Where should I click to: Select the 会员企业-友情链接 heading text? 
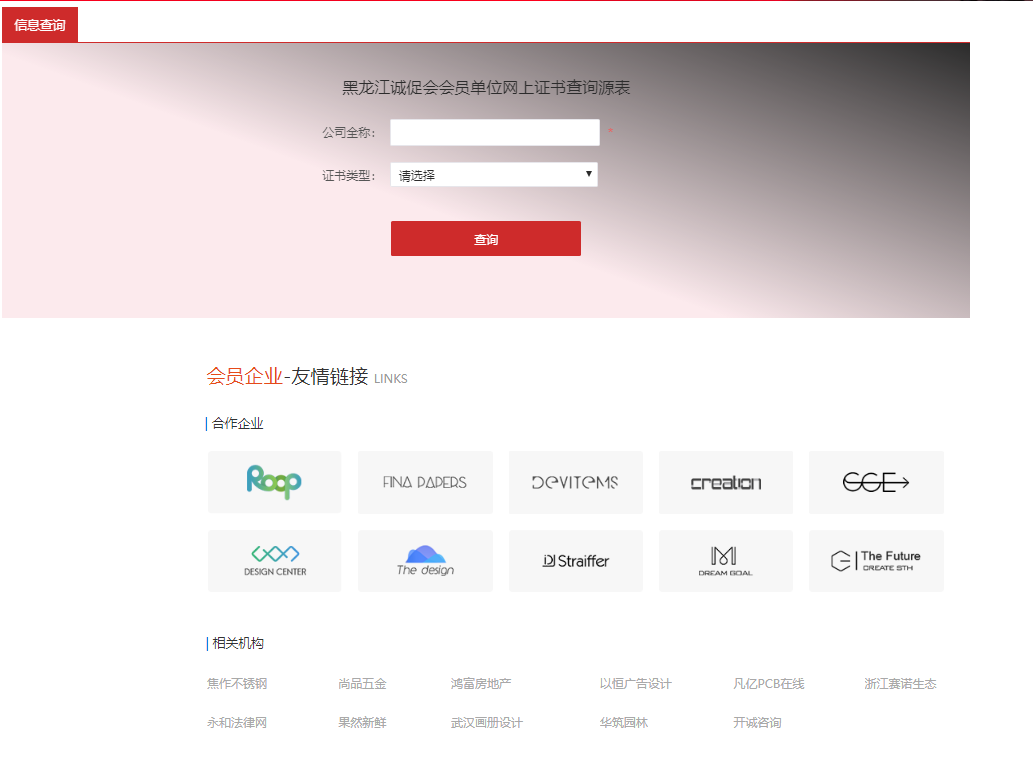tap(287, 376)
